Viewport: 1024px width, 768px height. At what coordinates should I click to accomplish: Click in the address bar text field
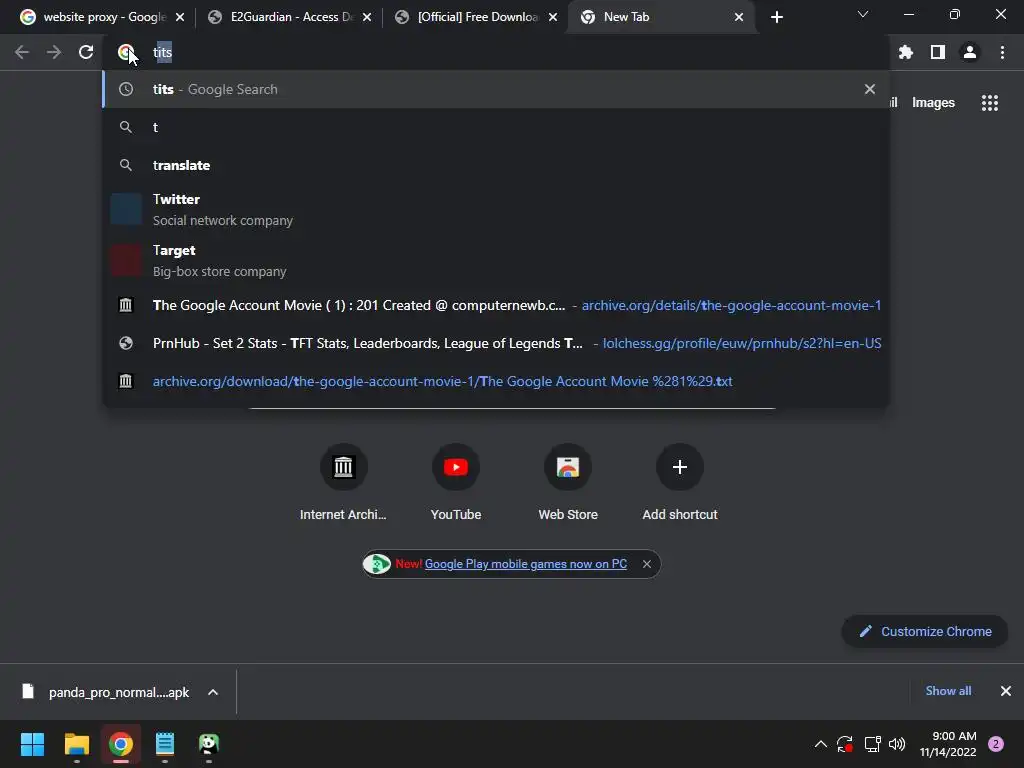coord(516,52)
